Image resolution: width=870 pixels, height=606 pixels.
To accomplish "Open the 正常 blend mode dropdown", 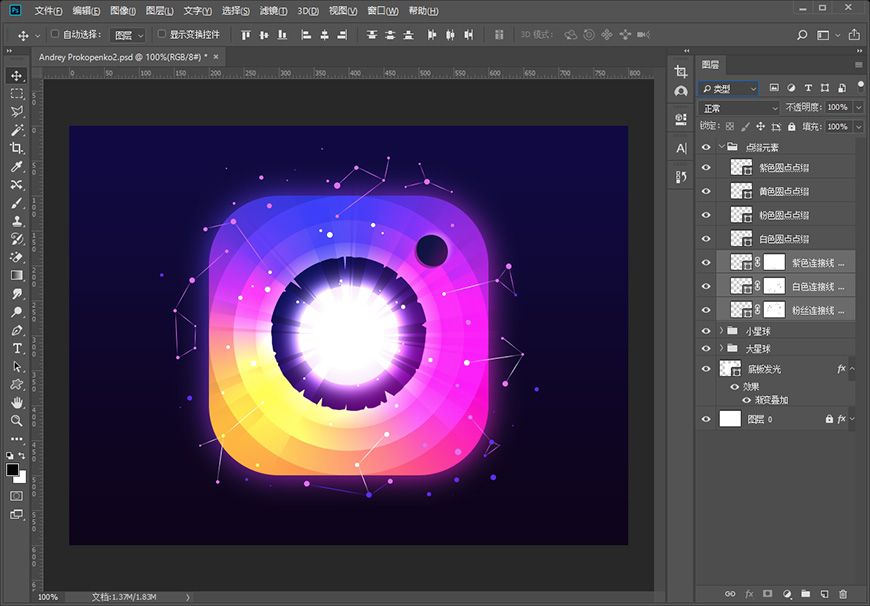I will pos(739,108).
